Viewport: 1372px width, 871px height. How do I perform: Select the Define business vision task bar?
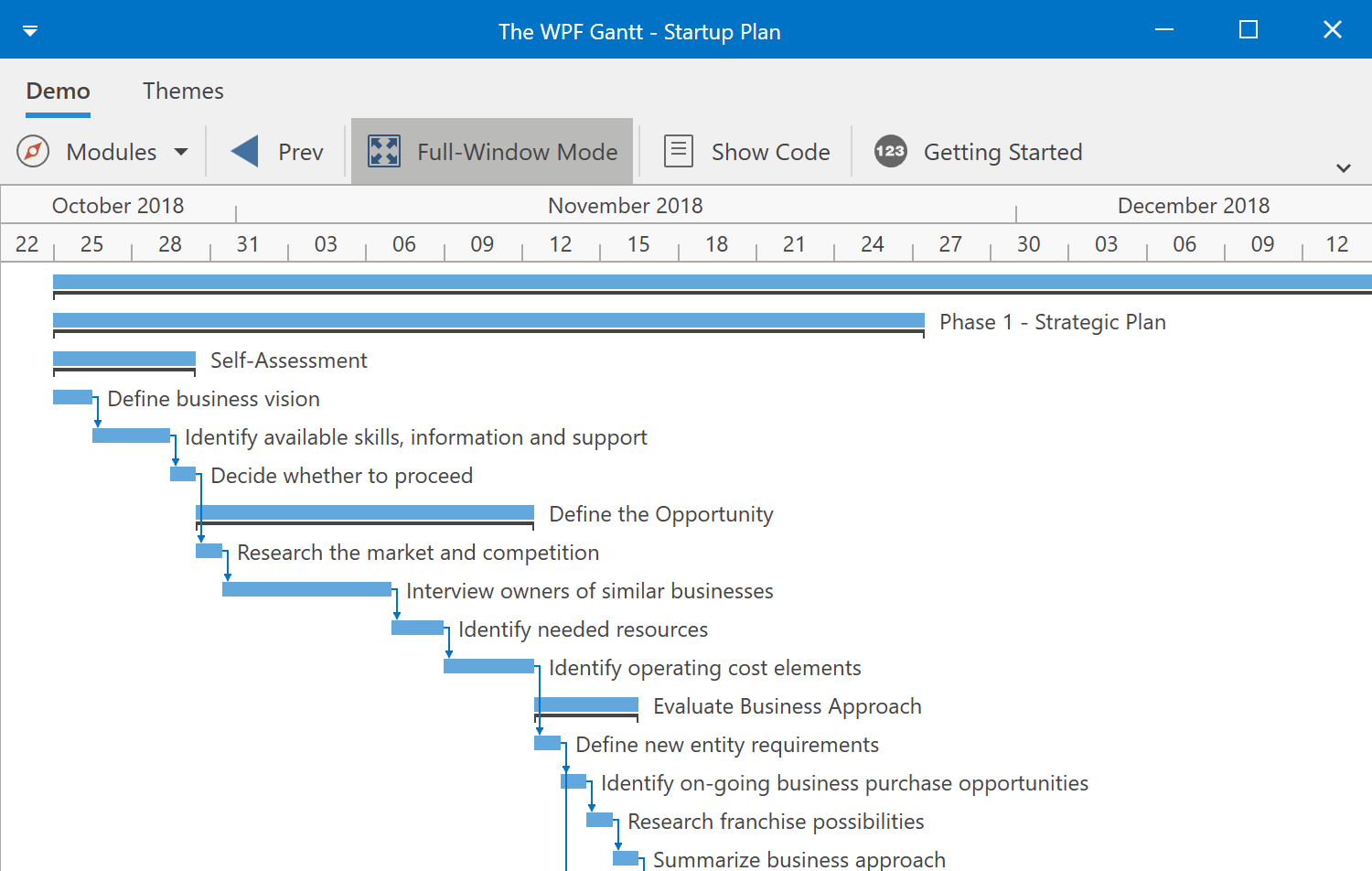pos(73,397)
